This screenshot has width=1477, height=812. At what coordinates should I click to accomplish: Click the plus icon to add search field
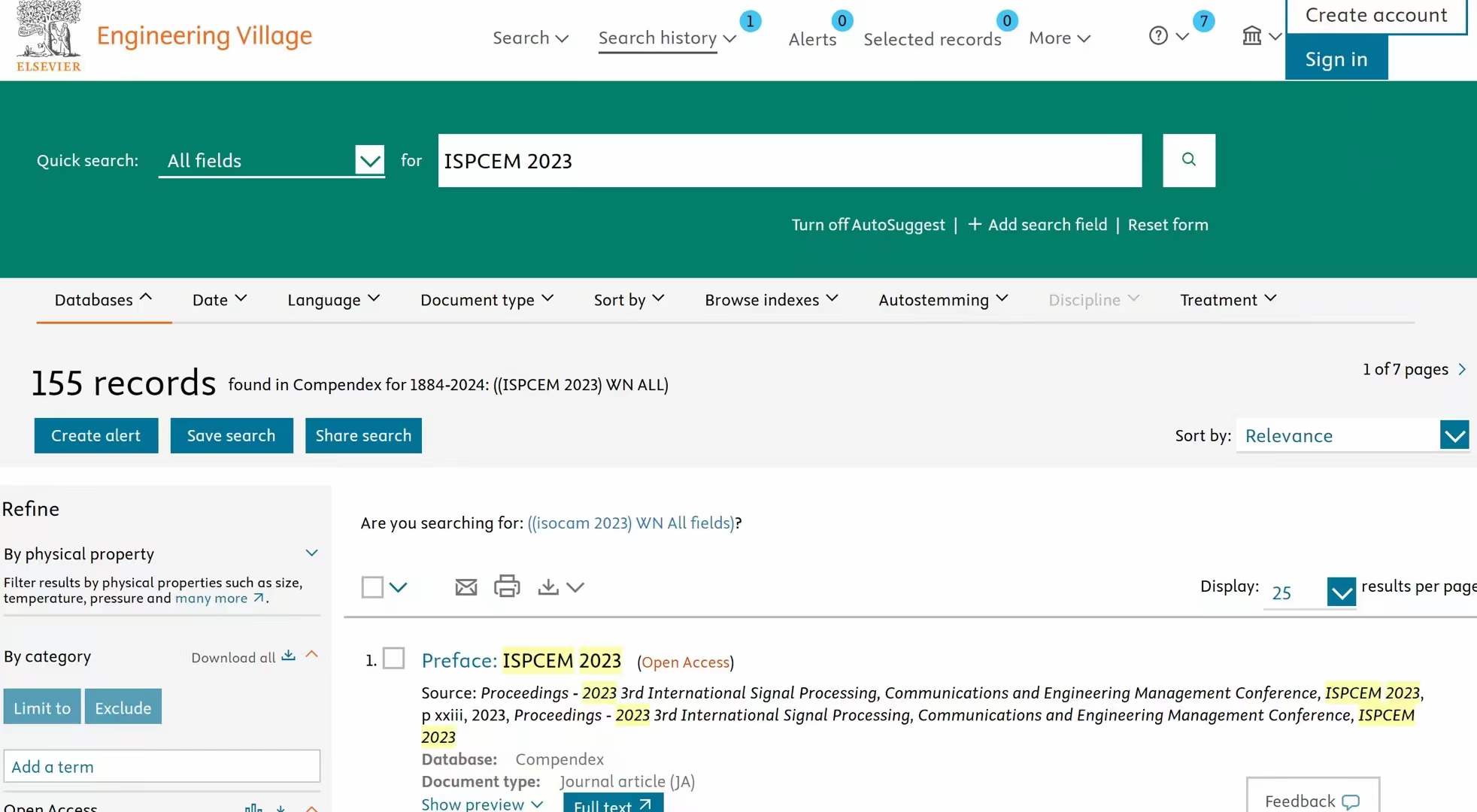975,224
